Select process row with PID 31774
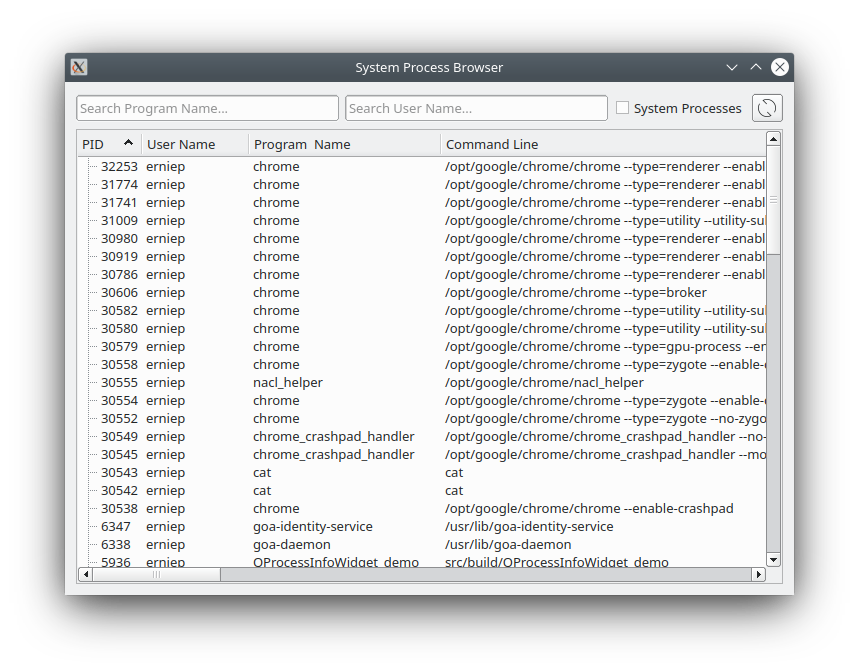This screenshot has height=672, width=859. (422, 185)
